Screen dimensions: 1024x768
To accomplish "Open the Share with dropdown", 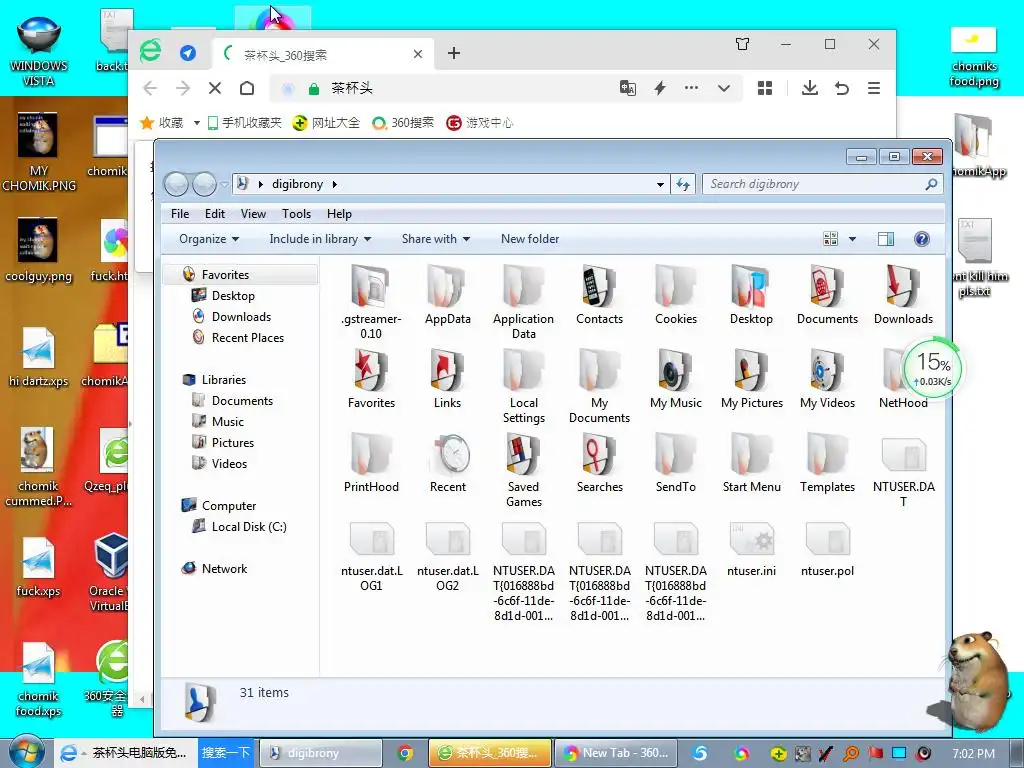I will click(436, 239).
